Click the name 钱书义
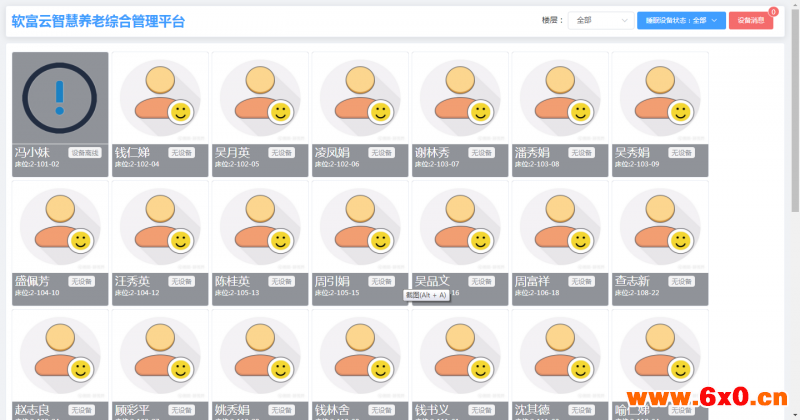The height and width of the screenshot is (420, 800). 432,409
